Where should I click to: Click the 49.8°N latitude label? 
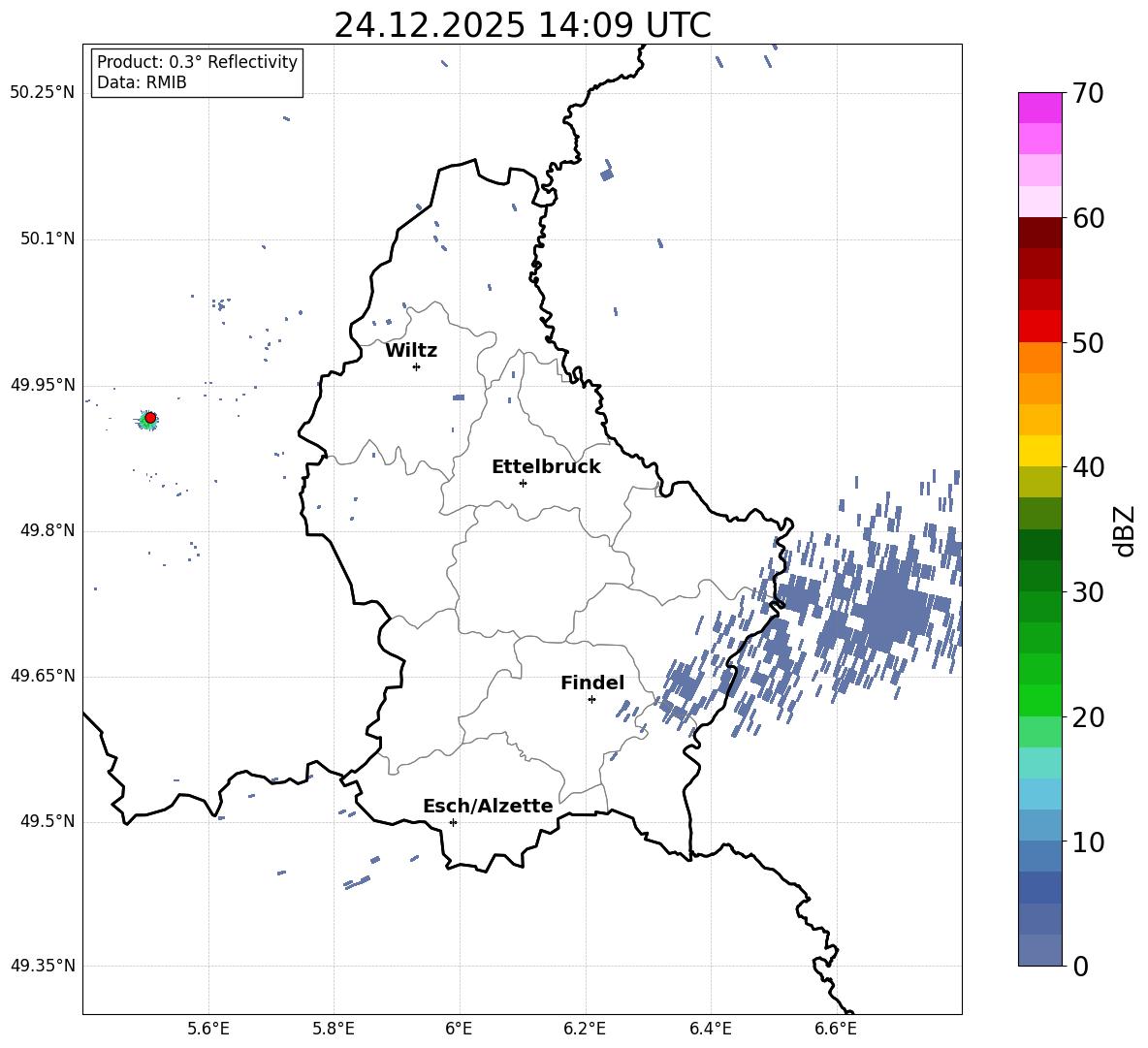pos(47,530)
